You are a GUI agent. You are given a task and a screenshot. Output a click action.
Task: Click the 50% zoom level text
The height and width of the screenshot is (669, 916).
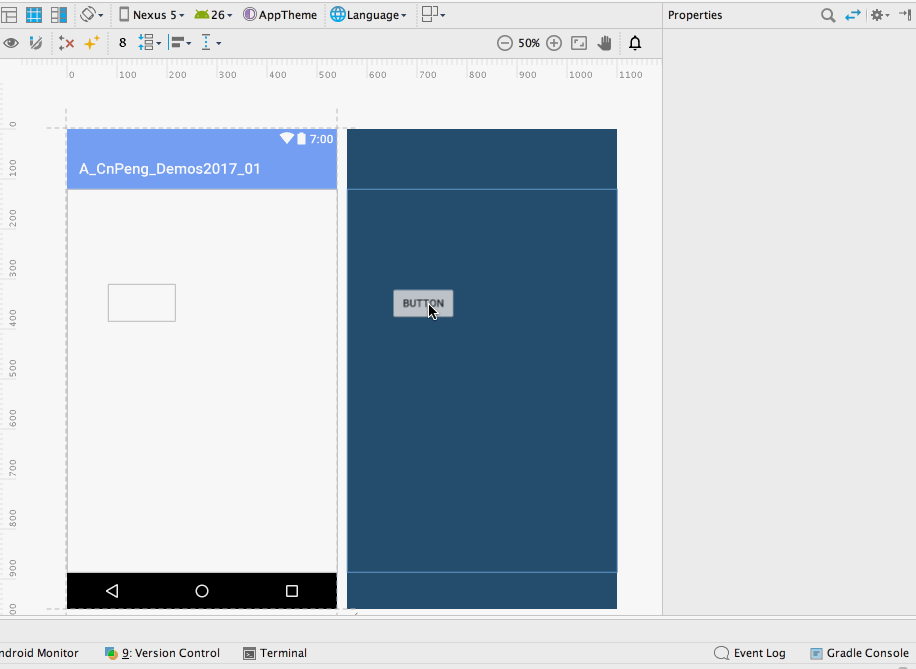point(529,43)
